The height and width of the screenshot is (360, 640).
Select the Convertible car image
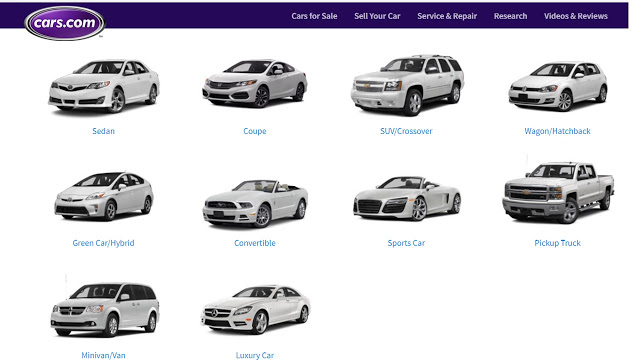click(x=255, y=203)
